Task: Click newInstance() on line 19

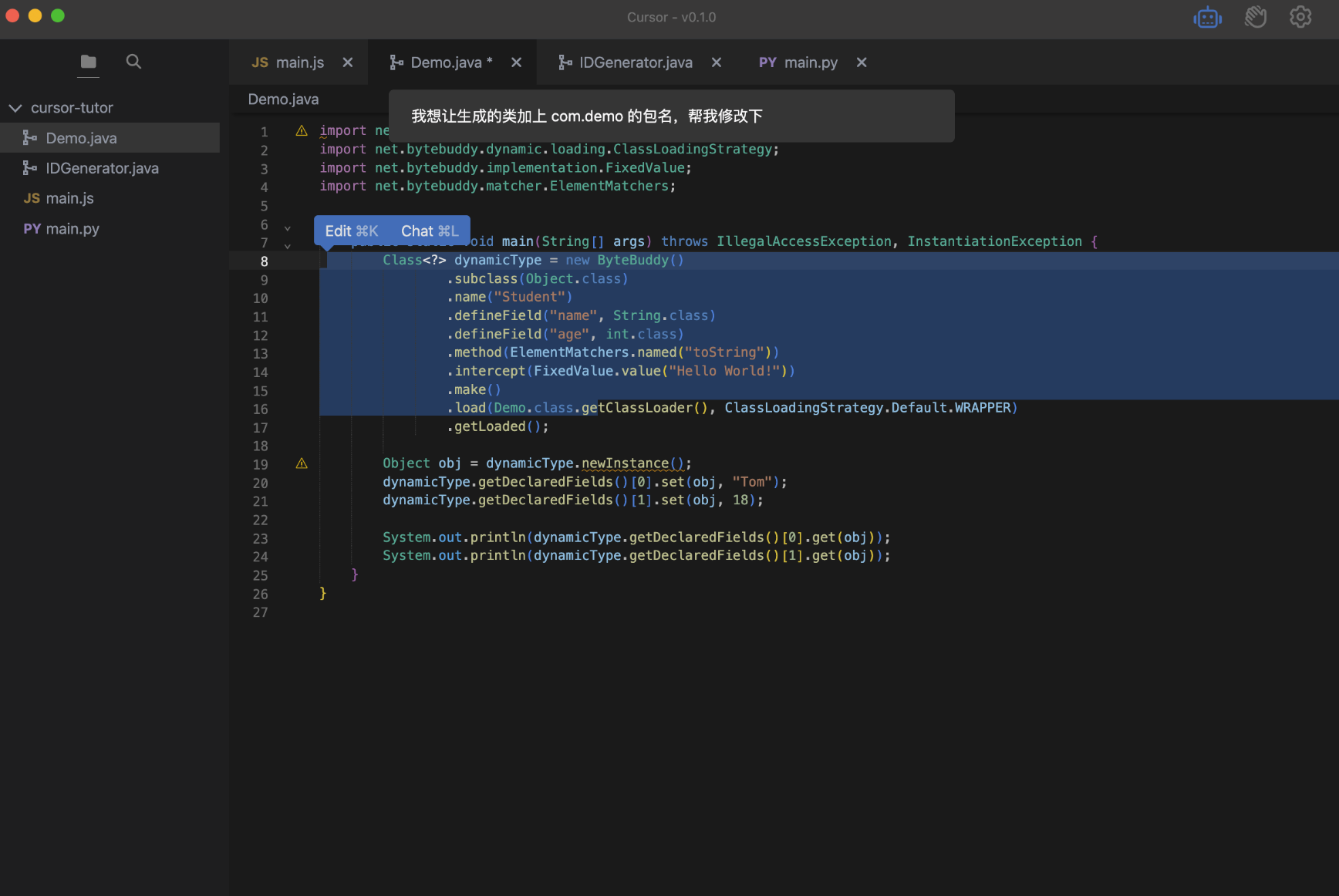Action: click(632, 463)
